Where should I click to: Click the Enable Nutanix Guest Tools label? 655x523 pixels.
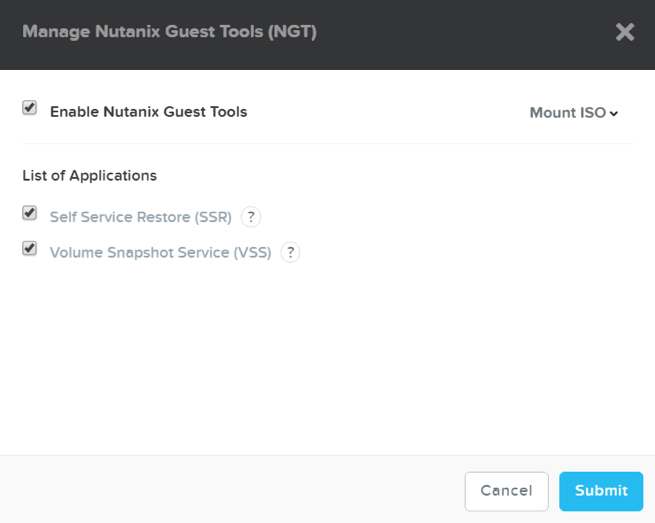click(x=148, y=112)
